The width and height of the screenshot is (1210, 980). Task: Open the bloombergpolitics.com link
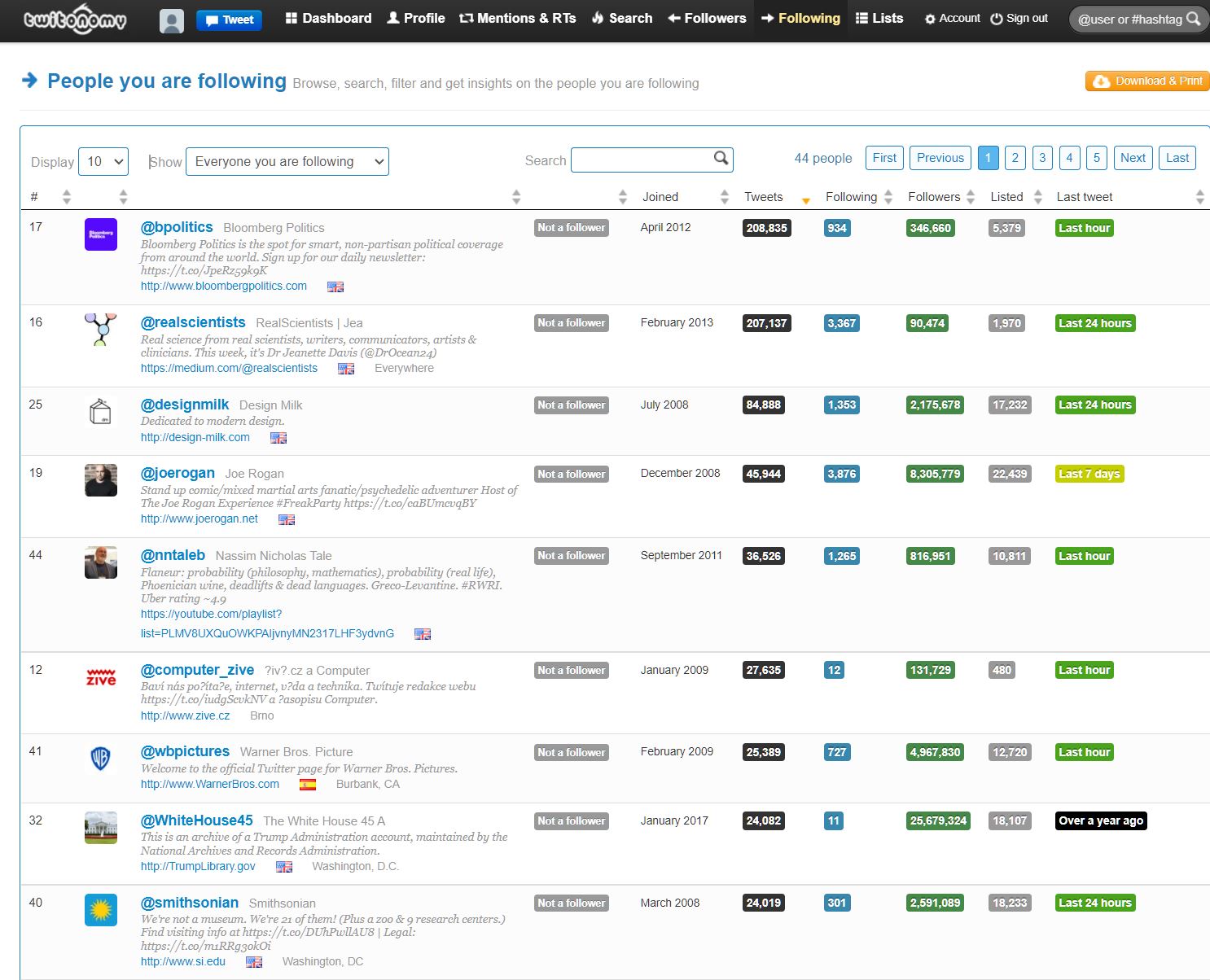coord(224,286)
